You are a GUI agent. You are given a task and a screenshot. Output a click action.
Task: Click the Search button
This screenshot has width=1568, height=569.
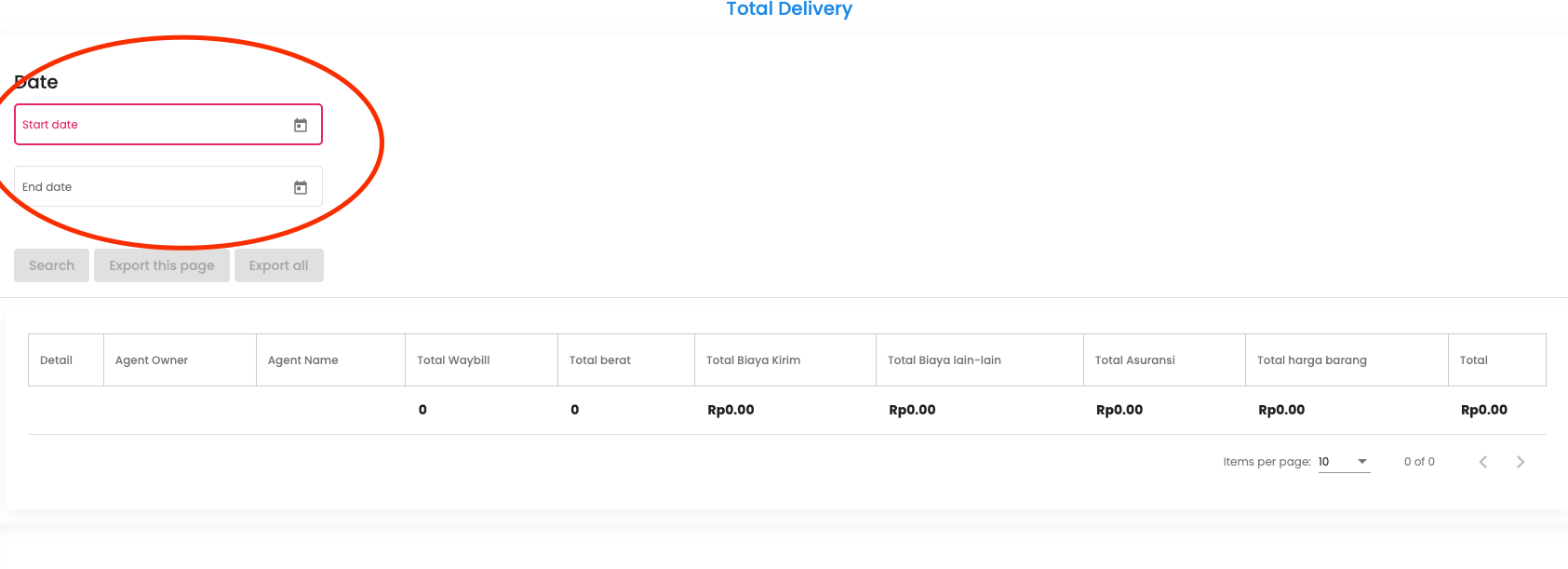[x=51, y=265]
